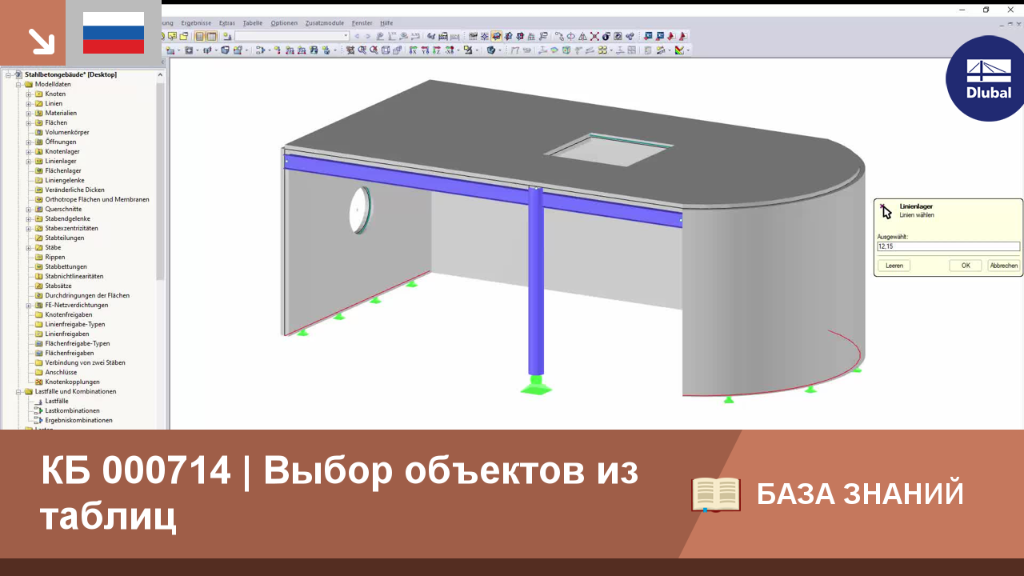The image size is (1024, 576).
Task: Click the Ausgewählt input field
Action: 948,246
